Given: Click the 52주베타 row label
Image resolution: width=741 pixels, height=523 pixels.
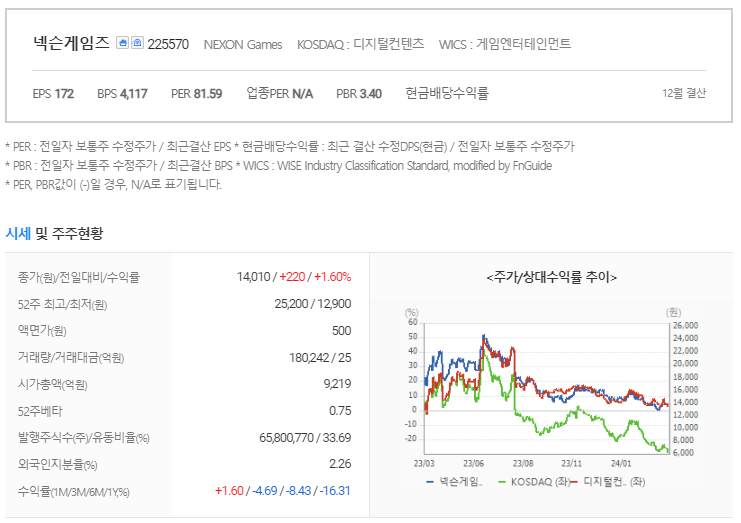Looking at the screenshot, I should coord(40,412).
